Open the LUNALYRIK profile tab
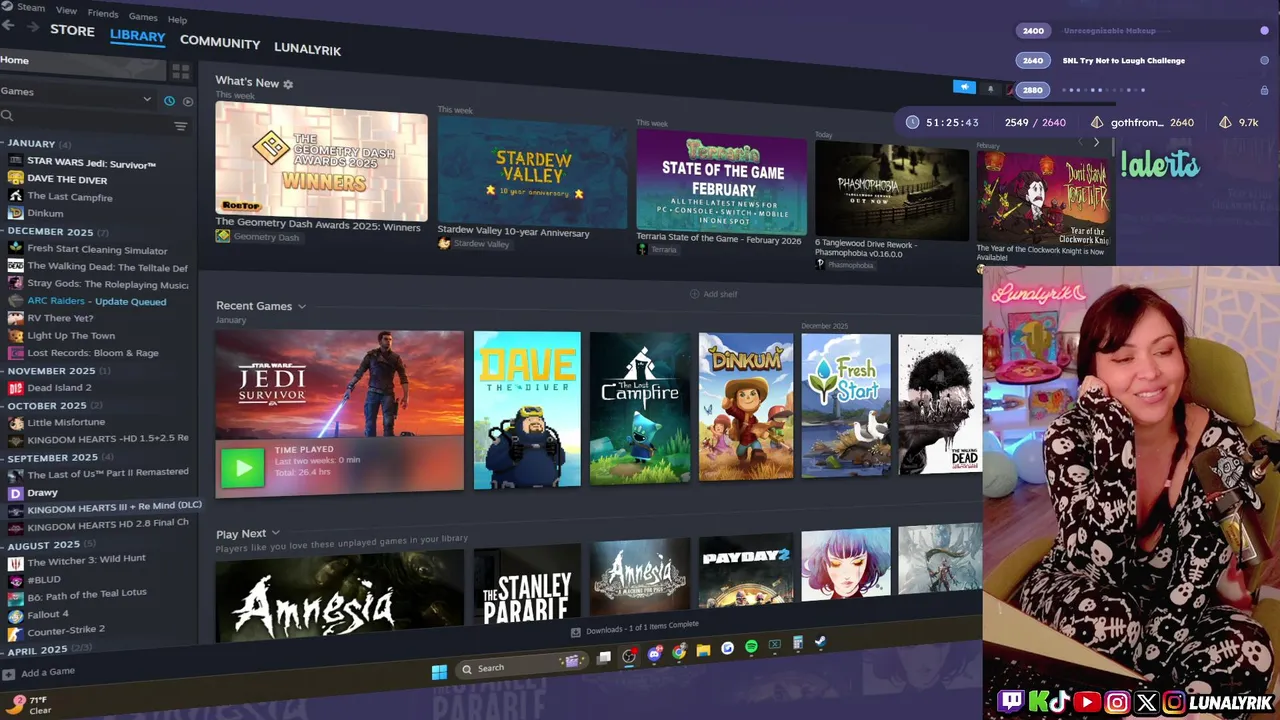Viewport: 1280px width, 720px height. [x=308, y=49]
